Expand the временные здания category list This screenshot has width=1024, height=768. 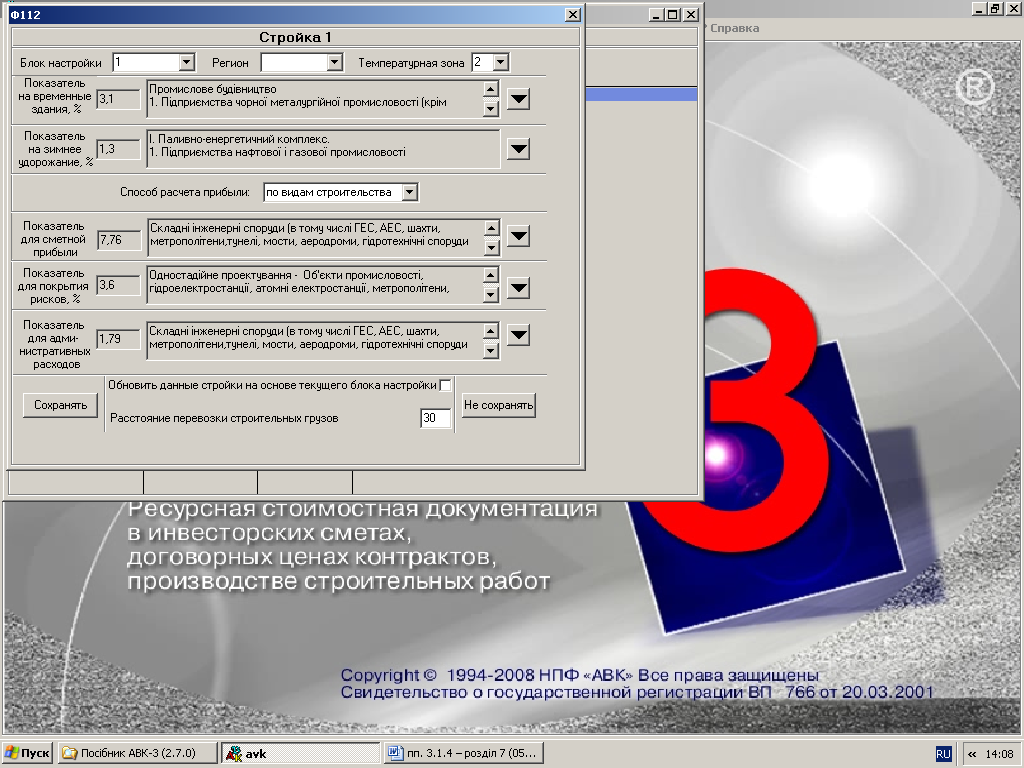519,99
